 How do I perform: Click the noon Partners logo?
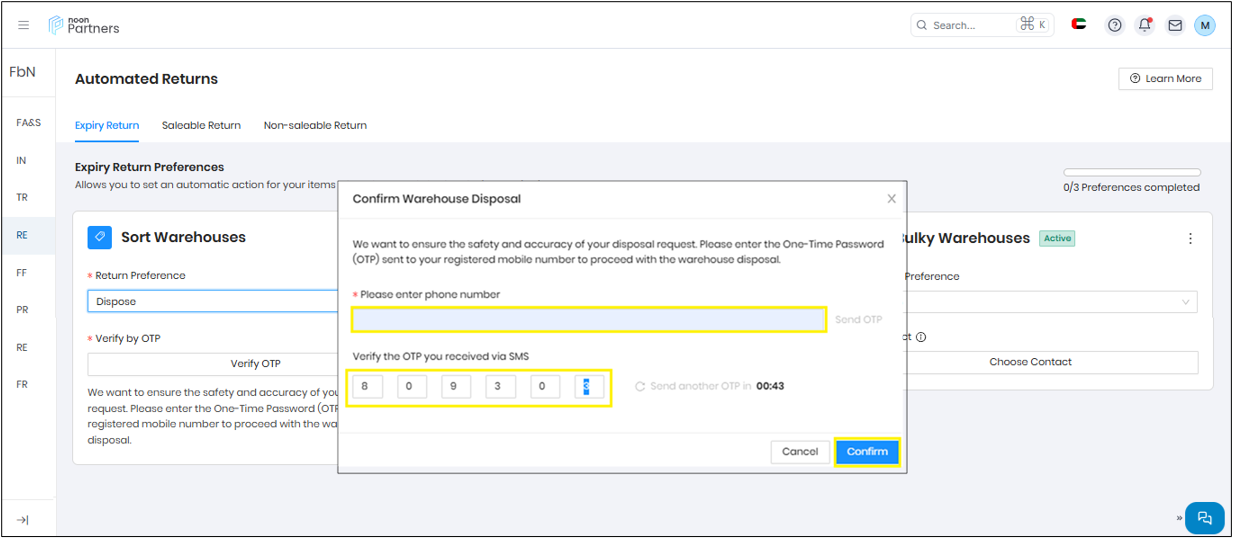click(x=84, y=25)
